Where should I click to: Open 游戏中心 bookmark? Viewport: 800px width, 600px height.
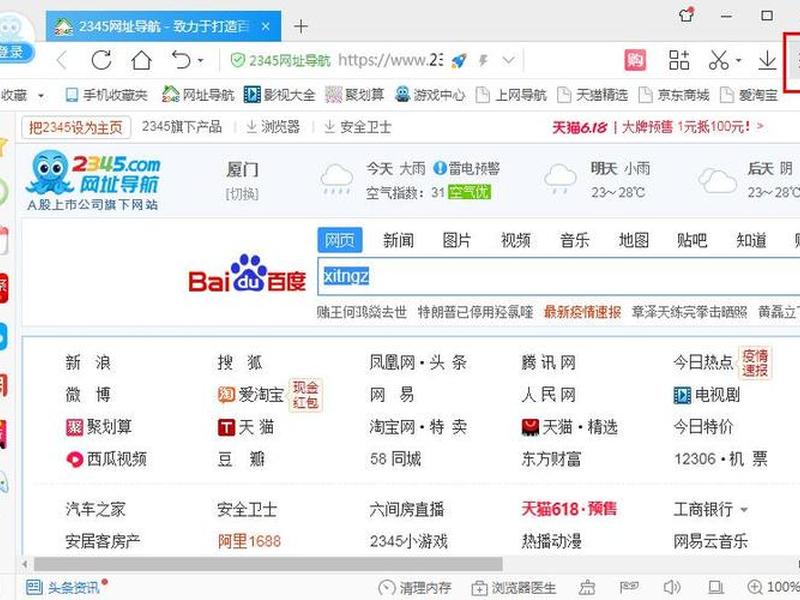click(430, 95)
